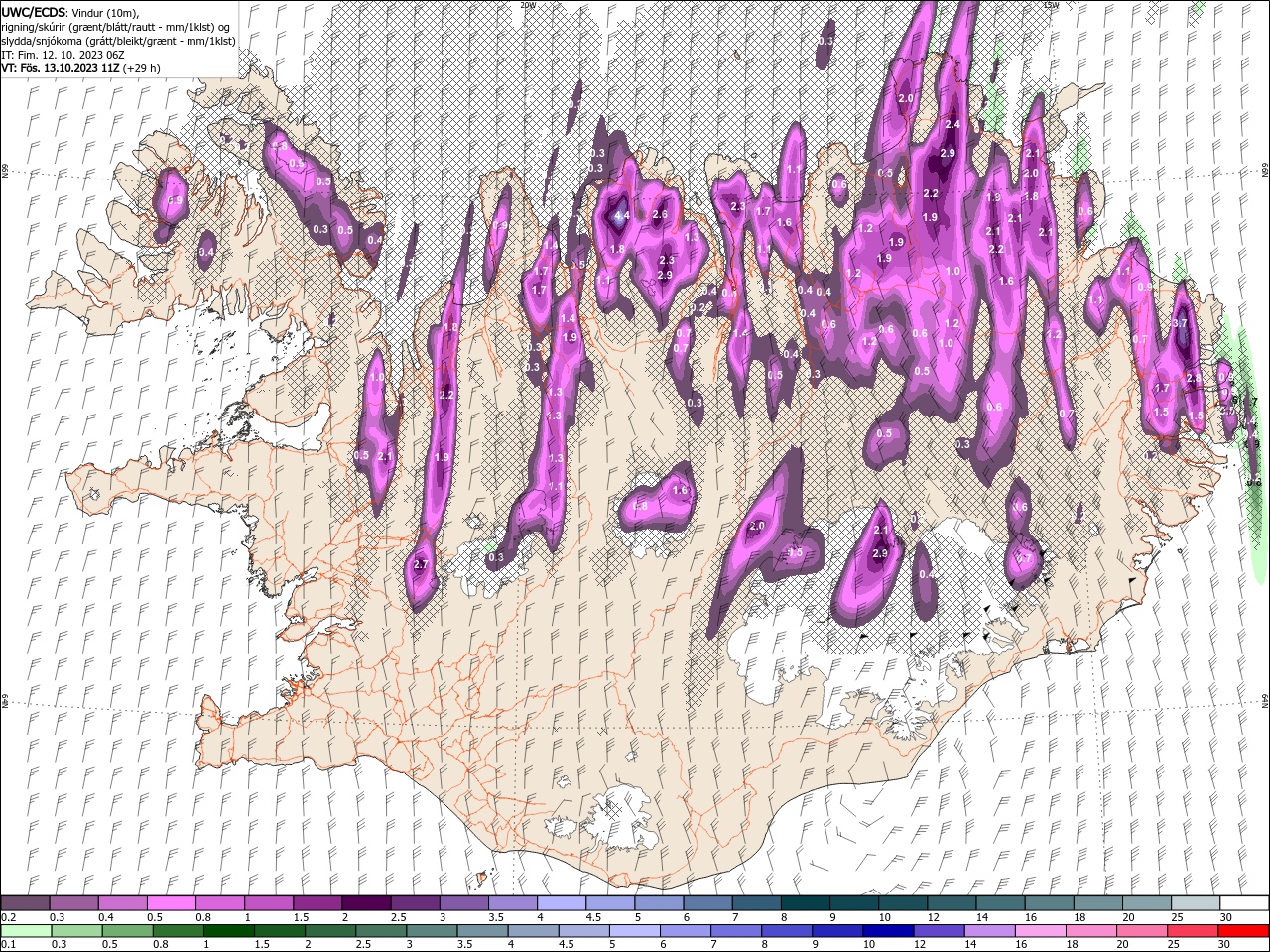Pick the rain legend swatch between 14 and 16

point(989,931)
